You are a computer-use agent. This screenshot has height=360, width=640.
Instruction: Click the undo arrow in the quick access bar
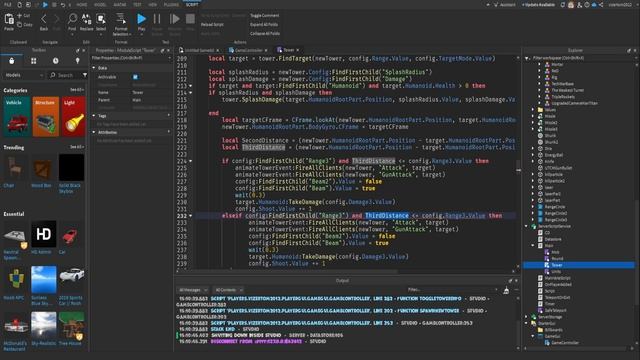point(63,5)
